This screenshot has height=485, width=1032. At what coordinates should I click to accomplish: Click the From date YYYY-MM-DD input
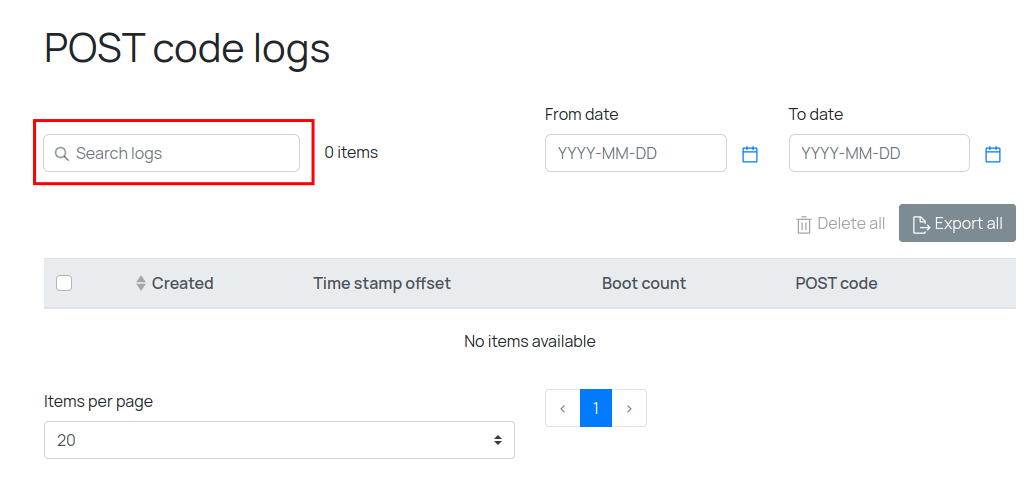tap(635, 154)
